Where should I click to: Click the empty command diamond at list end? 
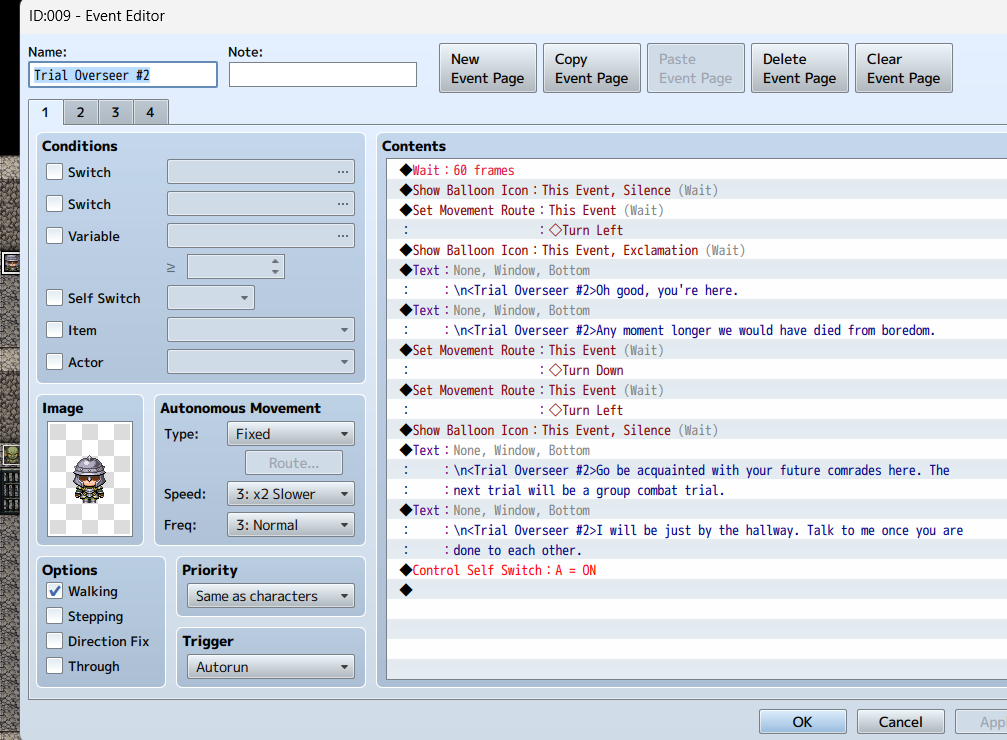tap(405, 590)
